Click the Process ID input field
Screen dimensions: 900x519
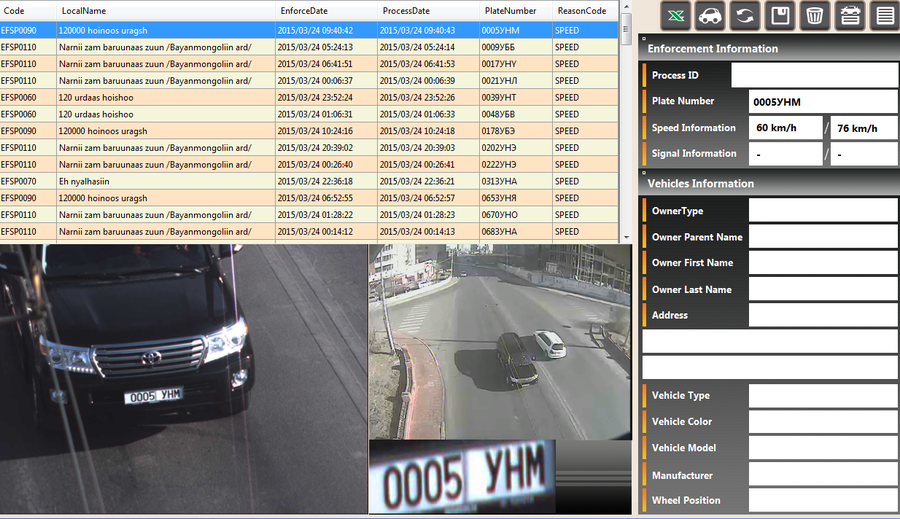tap(814, 75)
